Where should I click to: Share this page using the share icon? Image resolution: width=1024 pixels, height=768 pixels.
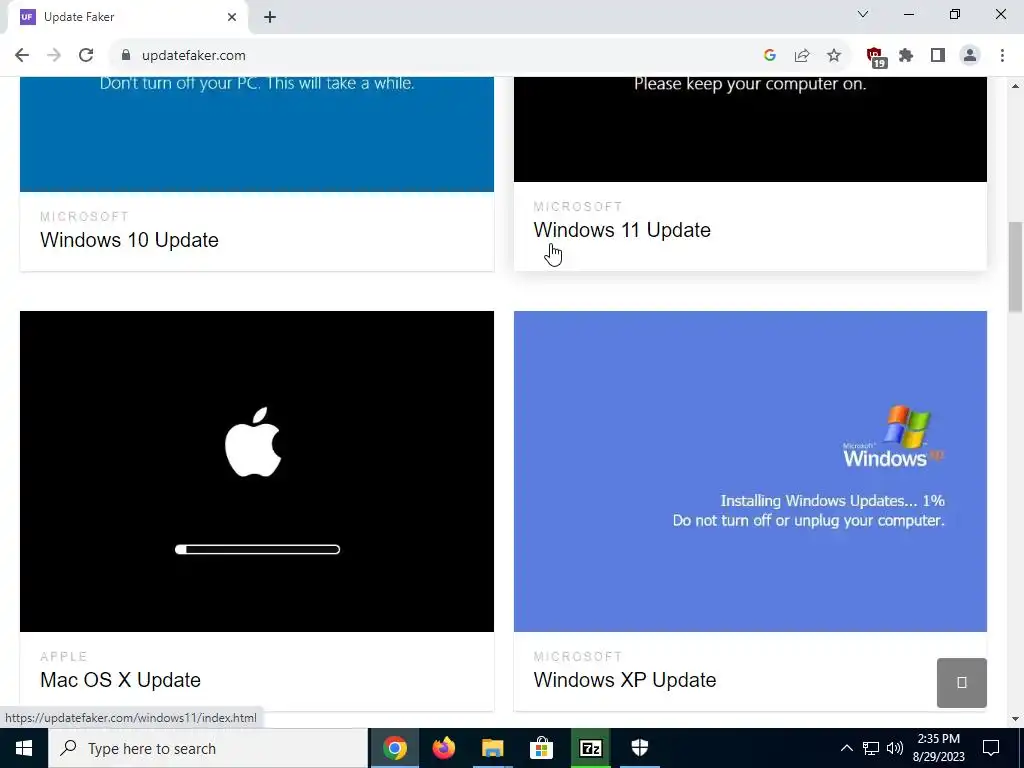(x=802, y=56)
